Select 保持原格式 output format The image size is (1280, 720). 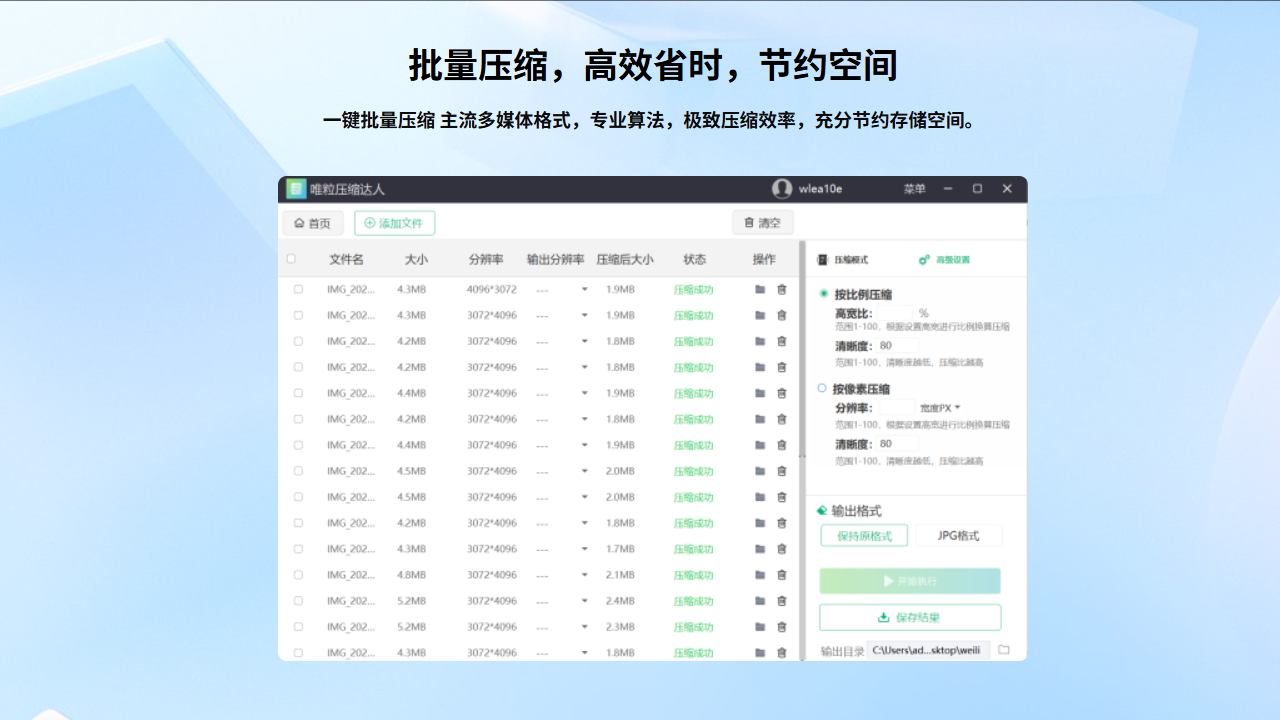point(863,535)
